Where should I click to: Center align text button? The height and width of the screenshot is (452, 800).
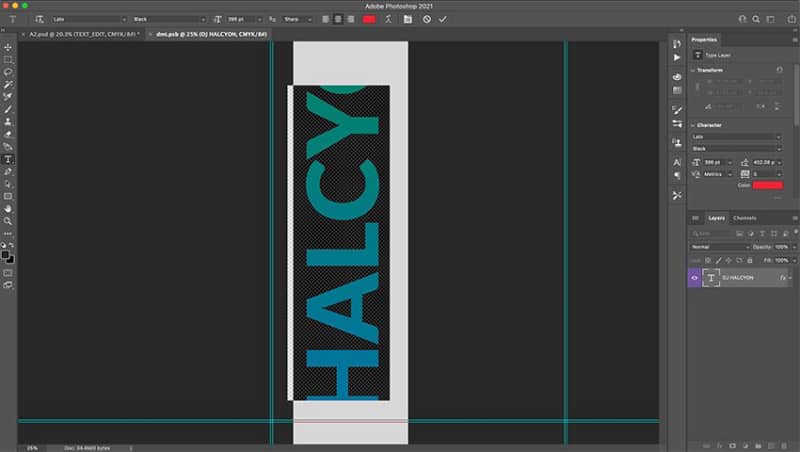point(338,19)
